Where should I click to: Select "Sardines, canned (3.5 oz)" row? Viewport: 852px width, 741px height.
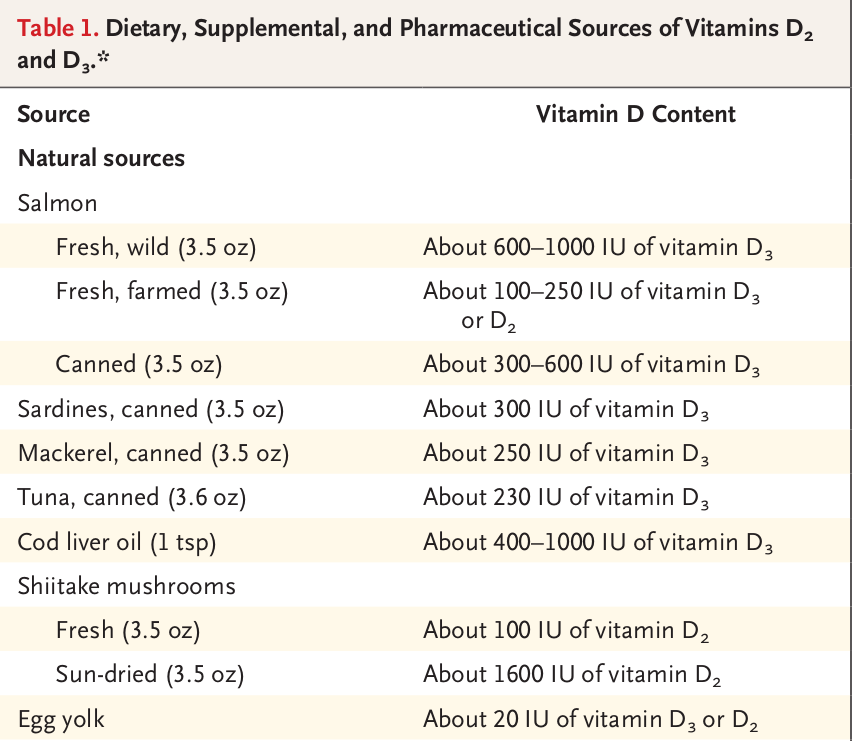point(151,408)
